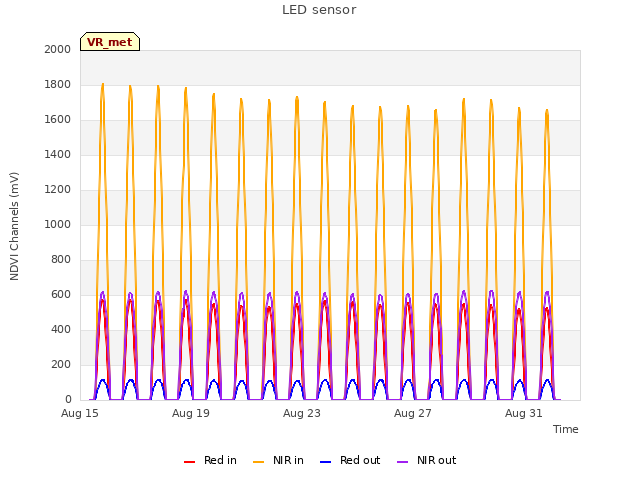Toggle the NIR in legend entry

point(278,460)
